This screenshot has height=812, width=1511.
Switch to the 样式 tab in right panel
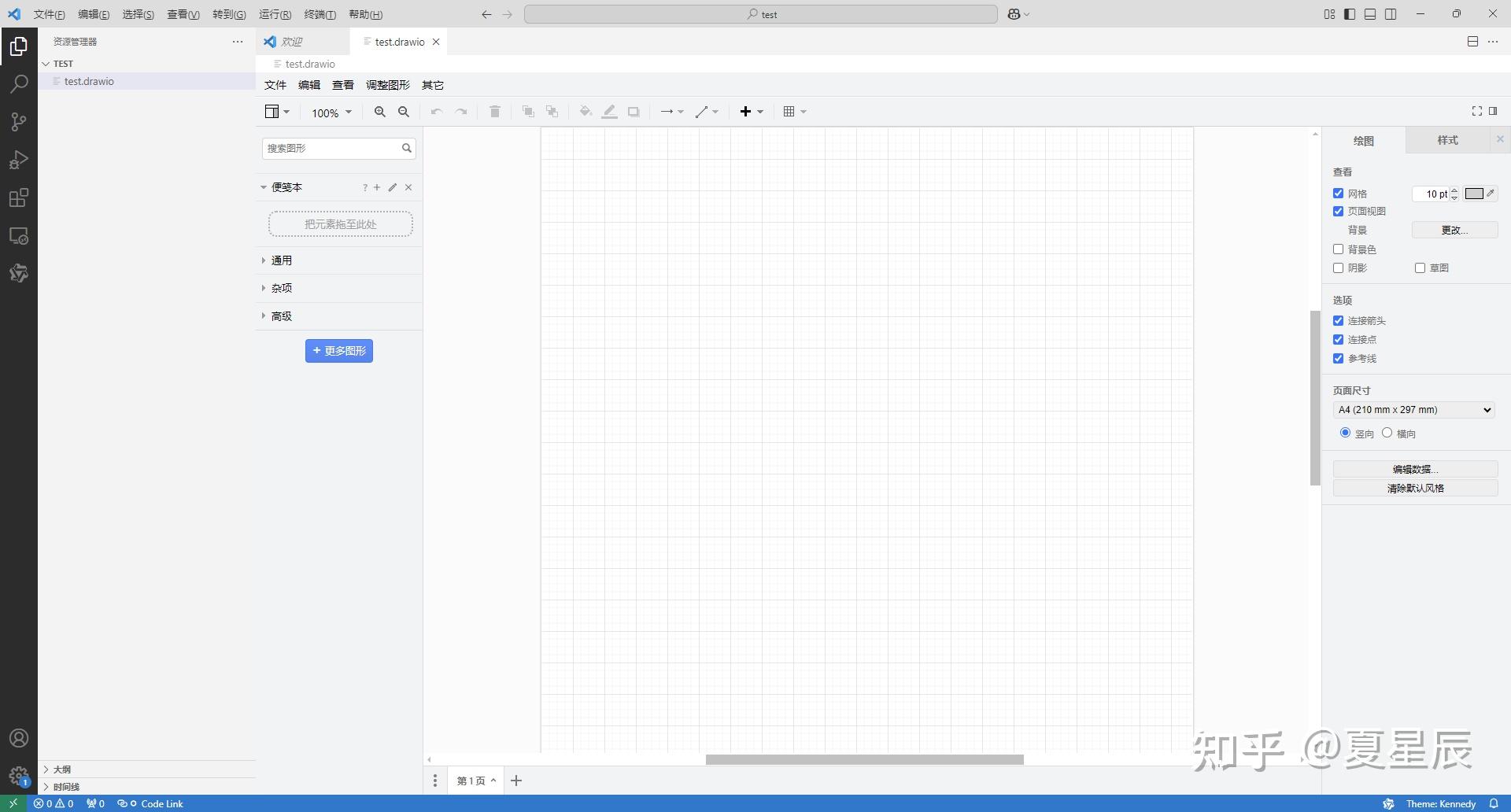1449,140
